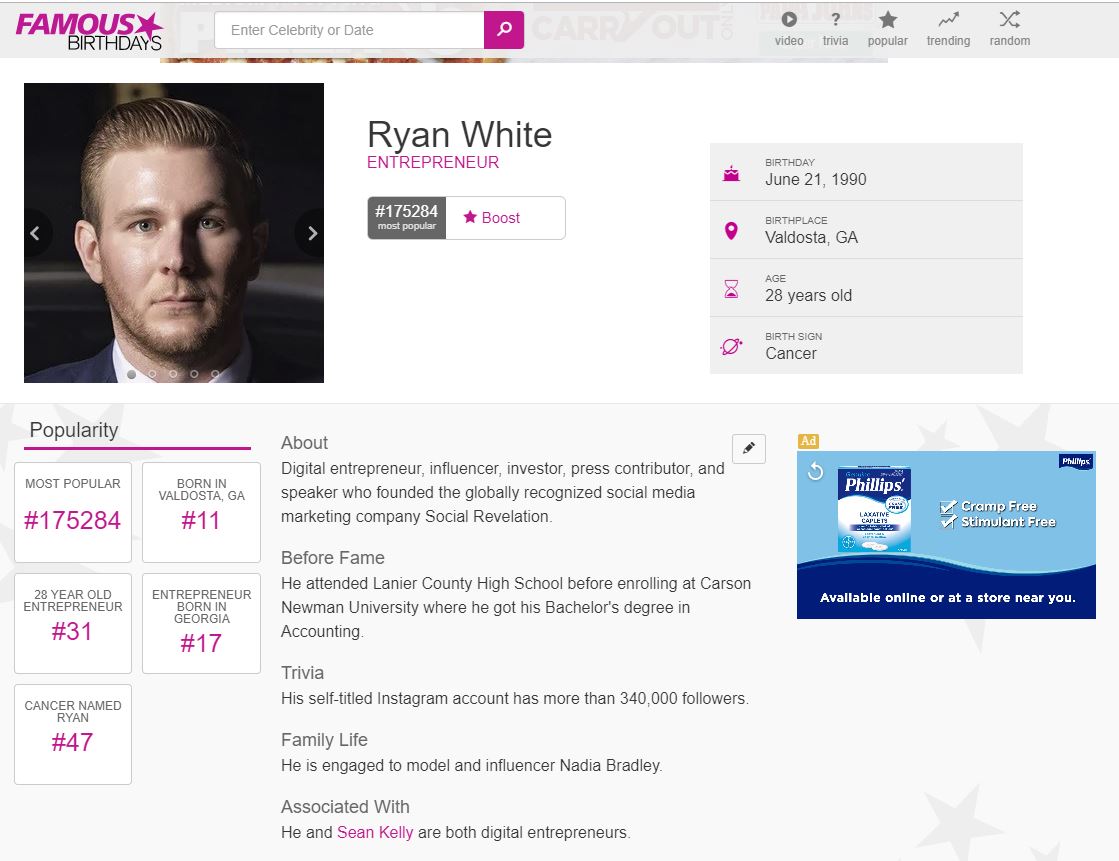Click the Trivia section heading
The image size is (1119, 861).
pos(303,673)
